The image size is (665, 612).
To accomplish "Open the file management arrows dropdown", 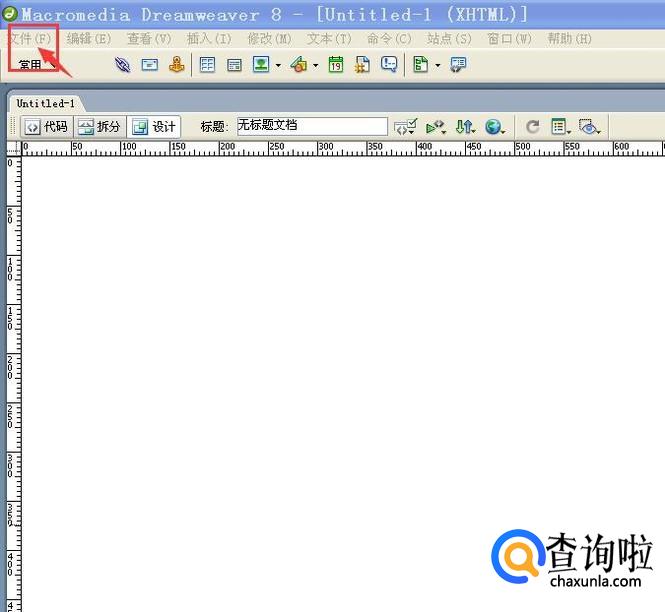I will tap(465, 127).
